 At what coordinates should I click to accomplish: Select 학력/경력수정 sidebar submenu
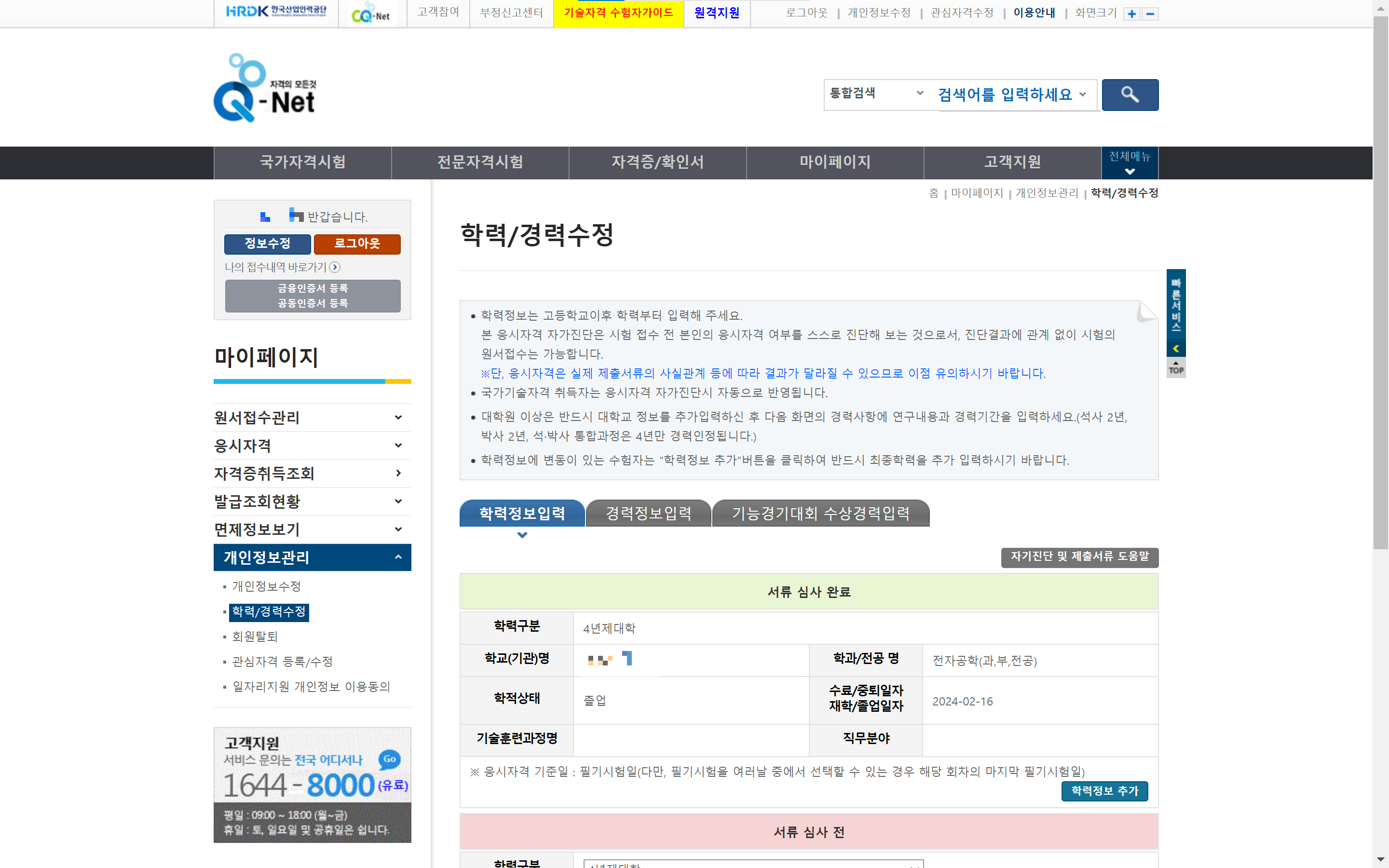[x=269, y=612]
